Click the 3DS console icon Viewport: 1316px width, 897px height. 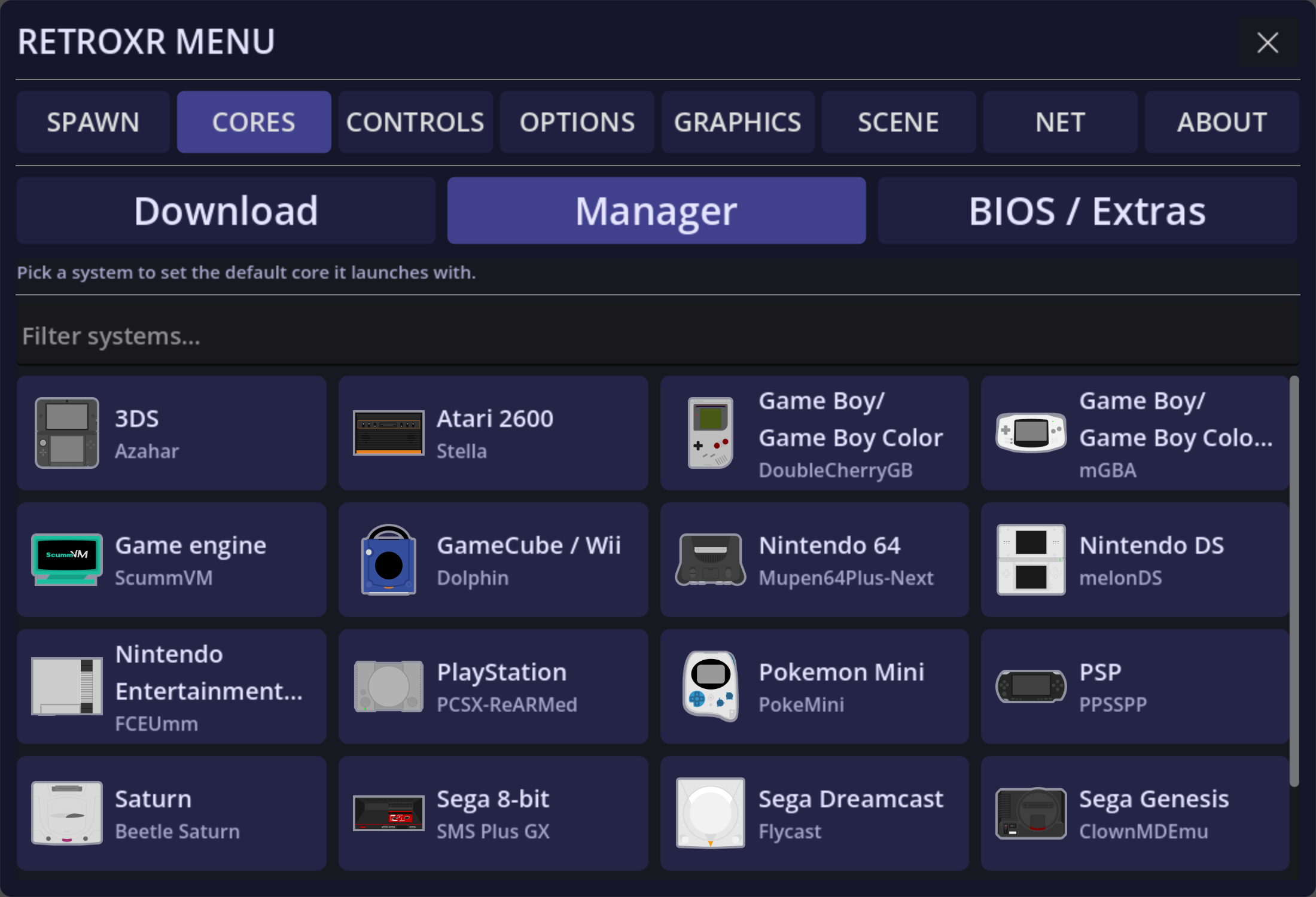pos(67,433)
